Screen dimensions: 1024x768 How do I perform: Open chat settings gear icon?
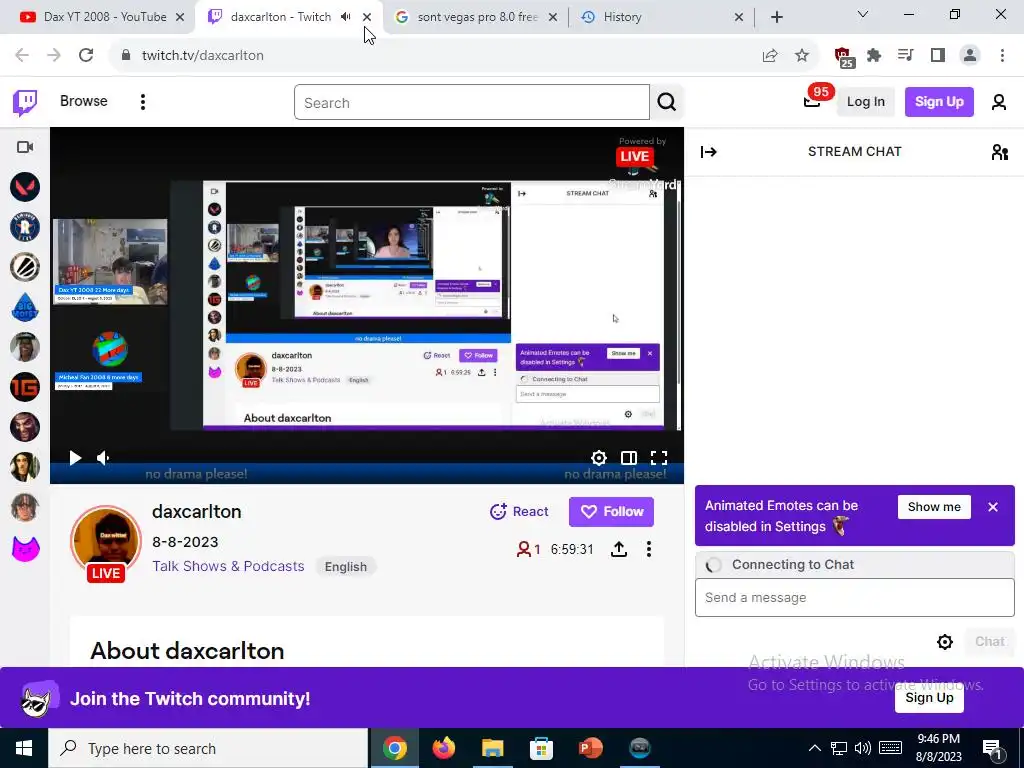coord(944,642)
